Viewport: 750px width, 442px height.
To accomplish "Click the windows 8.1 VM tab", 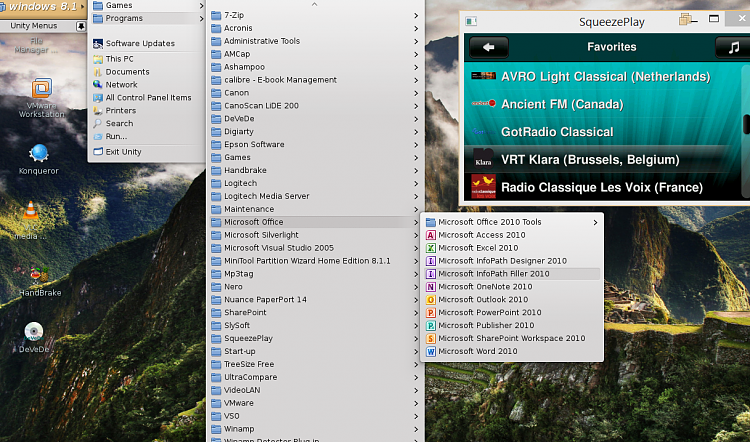I will [41, 7].
